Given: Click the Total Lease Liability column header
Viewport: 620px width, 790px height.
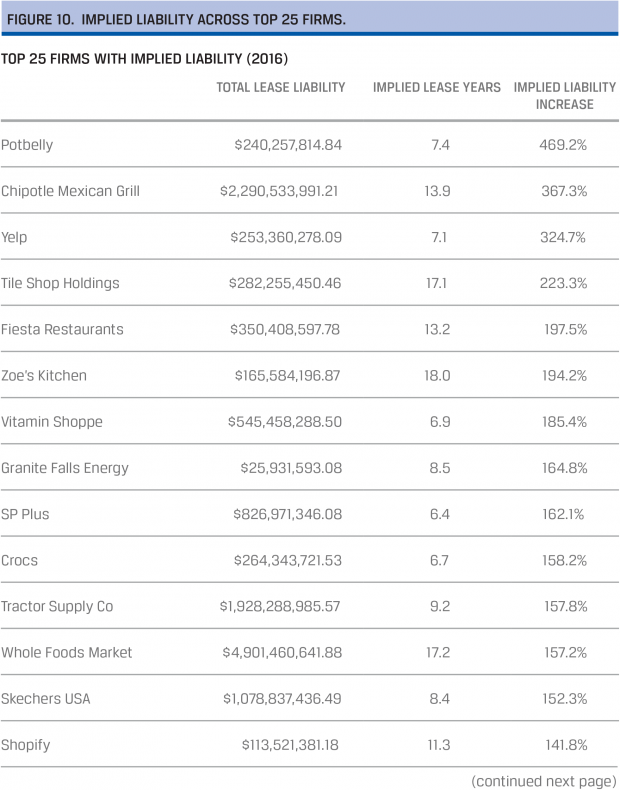Looking at the screenshot, I should pyautogui.click(x=280, y=88).
